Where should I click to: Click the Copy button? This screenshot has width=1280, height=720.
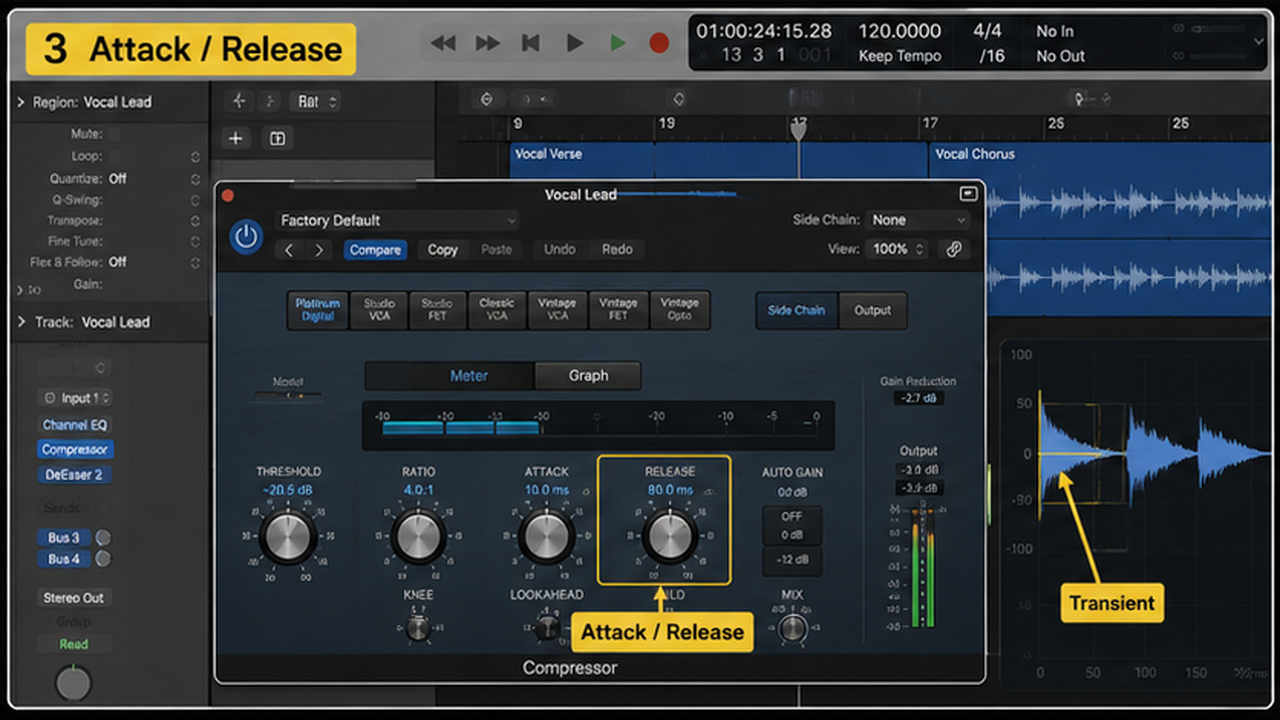[x=442, y=250]
